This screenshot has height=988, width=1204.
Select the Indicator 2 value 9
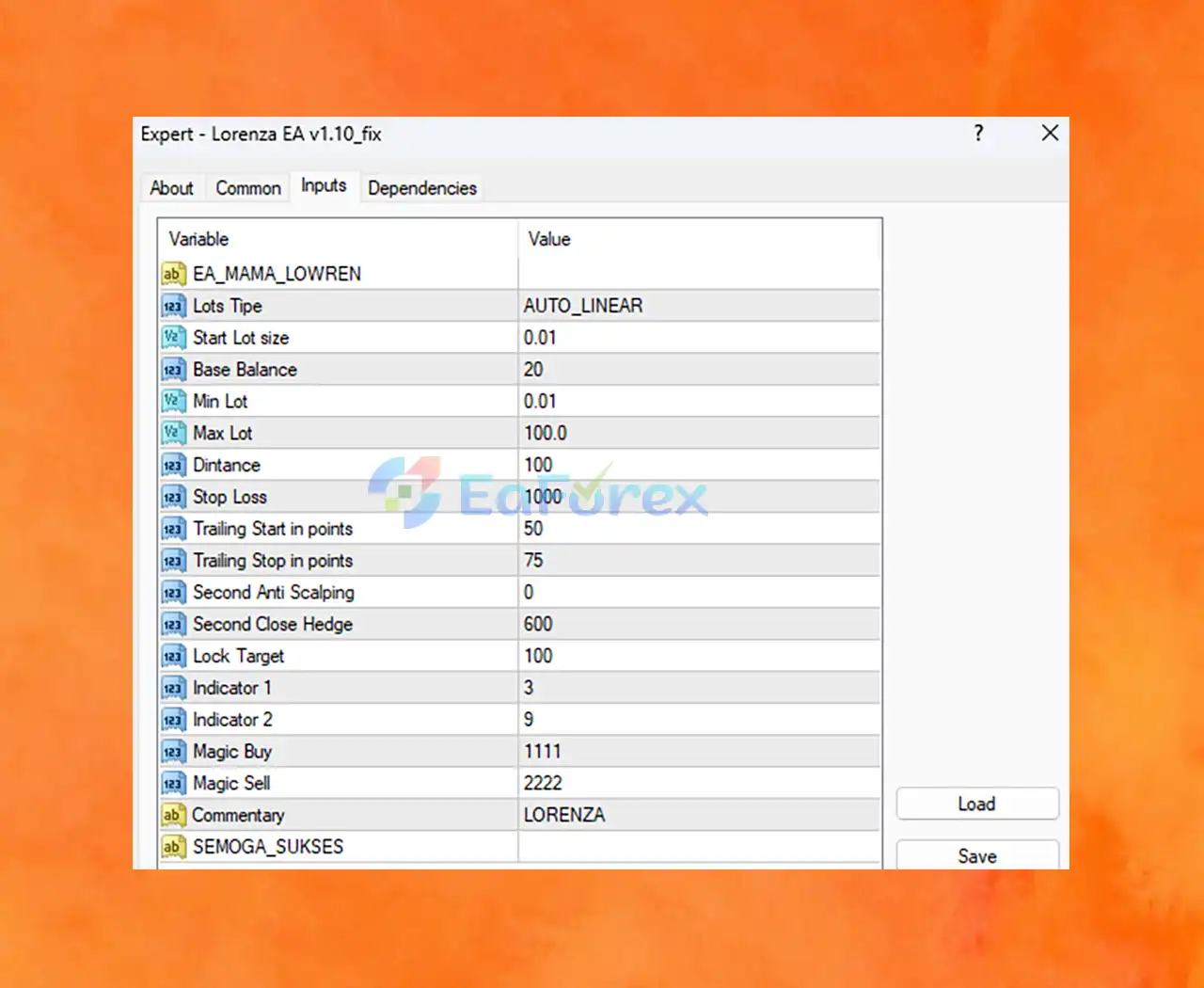coord(699,720)
